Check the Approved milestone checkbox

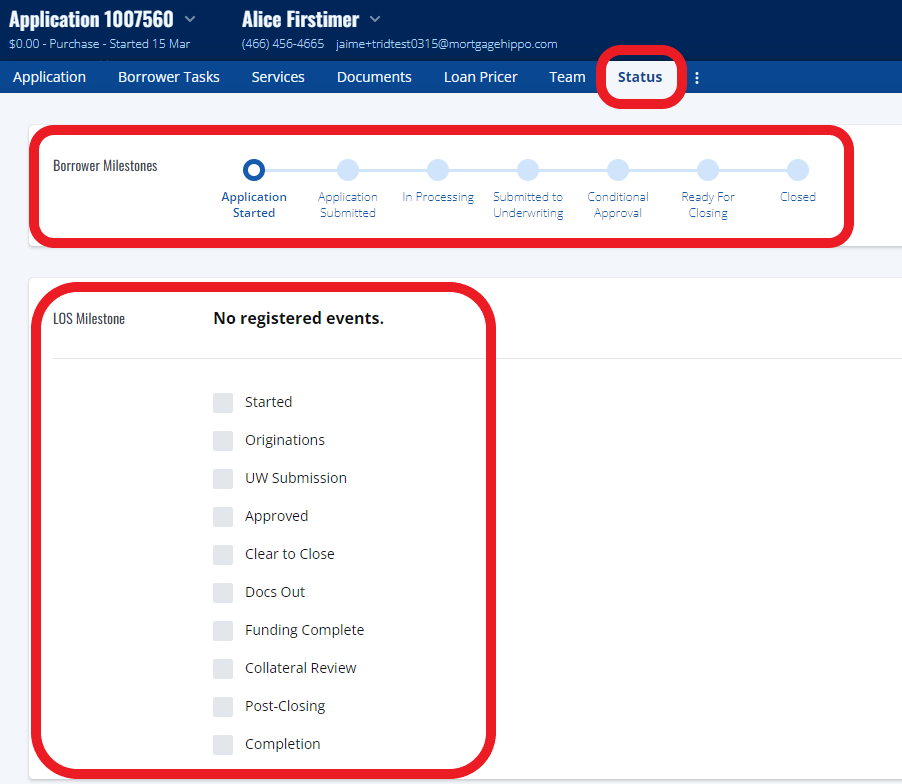(x=223, y=517)
